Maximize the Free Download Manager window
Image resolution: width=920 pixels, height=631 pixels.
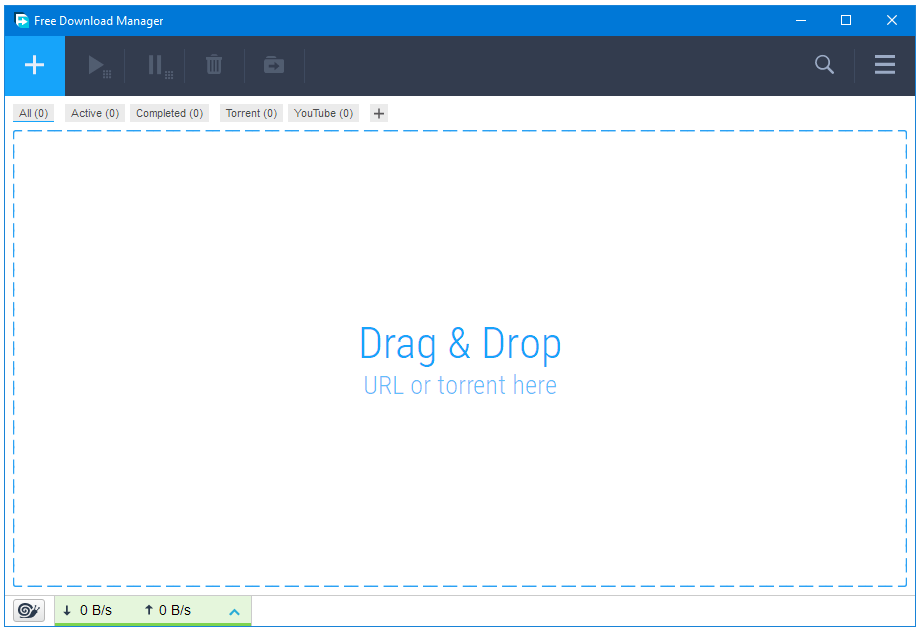(846, 20)
